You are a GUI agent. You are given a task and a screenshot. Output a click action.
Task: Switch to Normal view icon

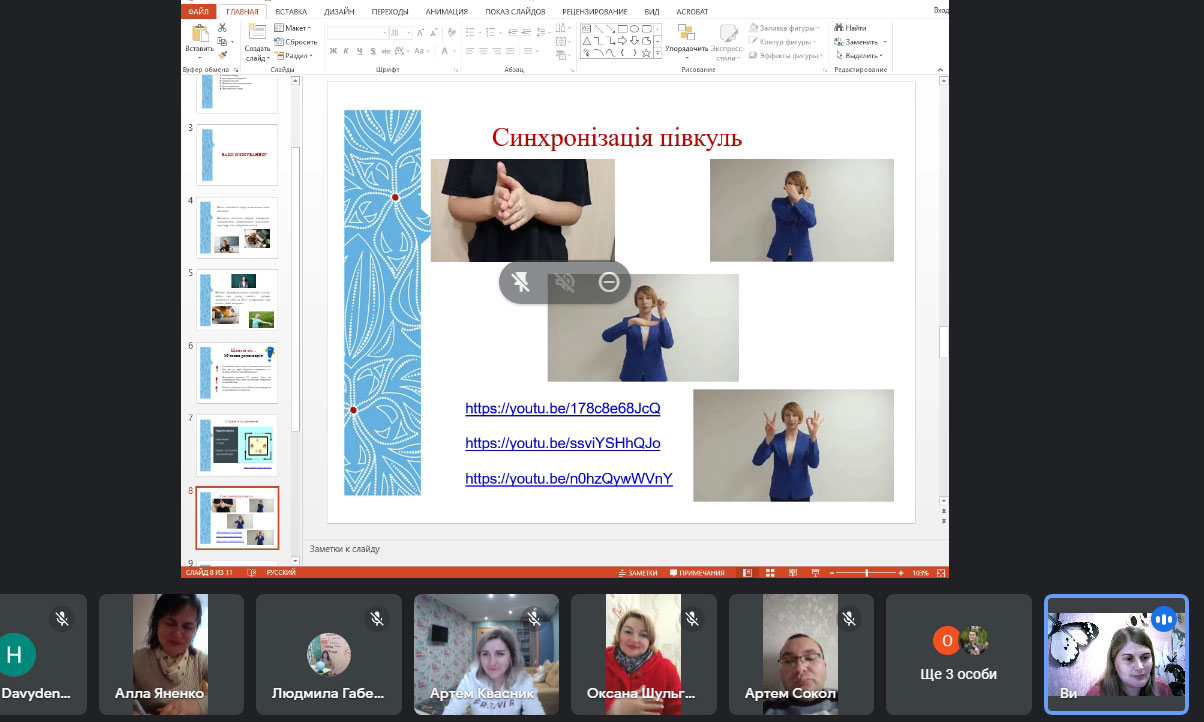[x=746, y=573]
